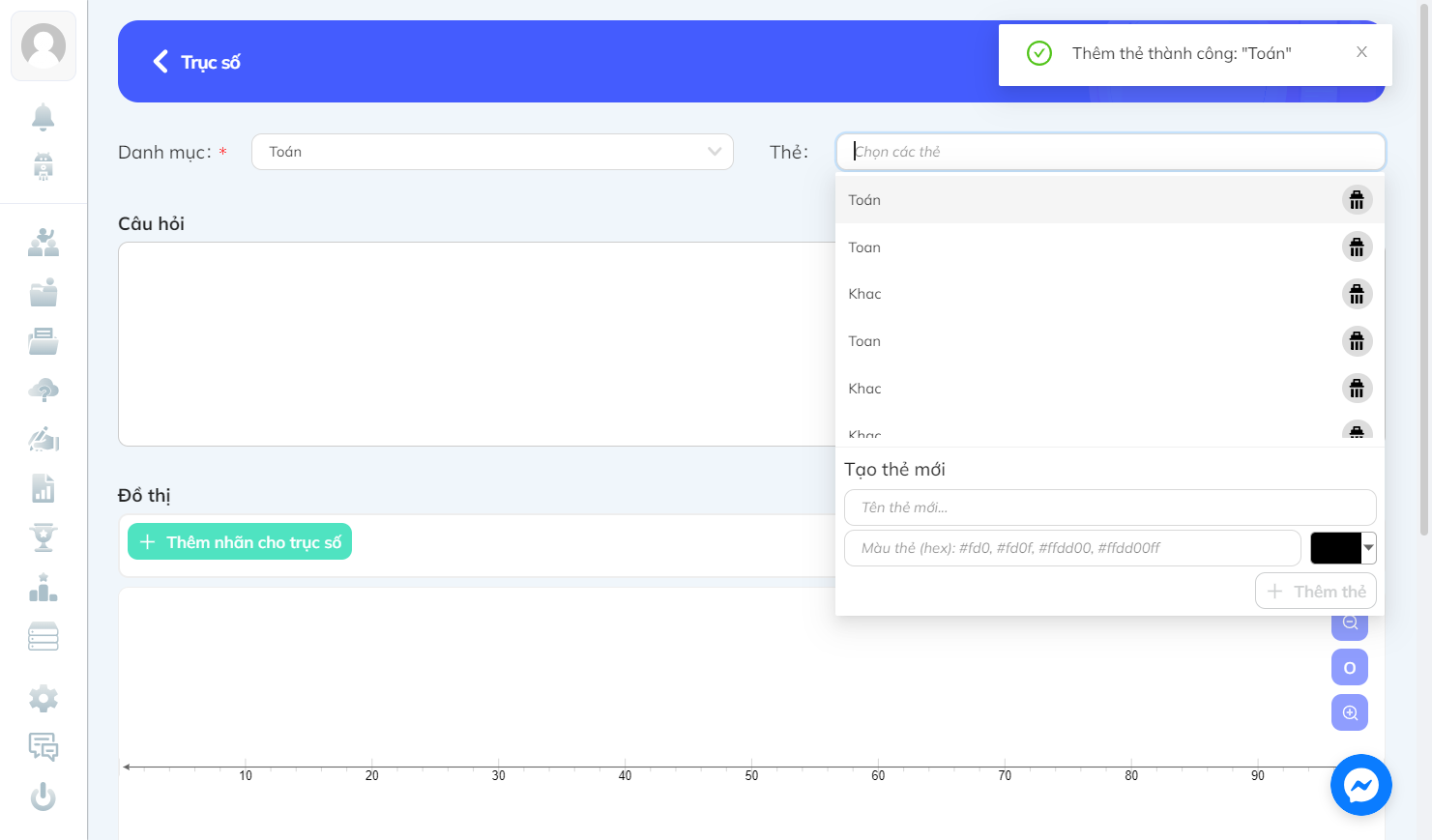The image size is (1432, 840).
Task: Expand the Danh mục dropdown
Action: [492, 152]
